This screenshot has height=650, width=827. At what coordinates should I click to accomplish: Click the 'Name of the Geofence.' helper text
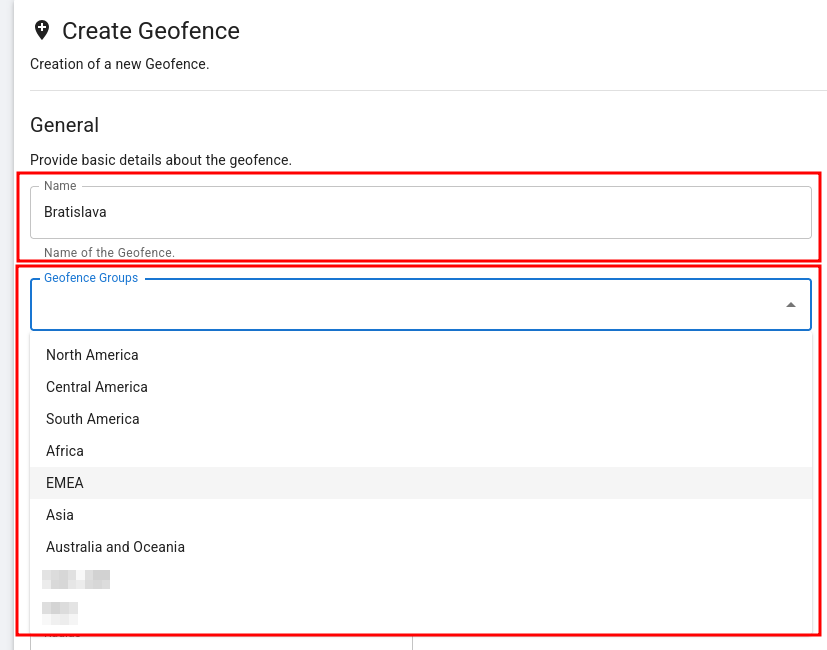[x=109, y=253]
